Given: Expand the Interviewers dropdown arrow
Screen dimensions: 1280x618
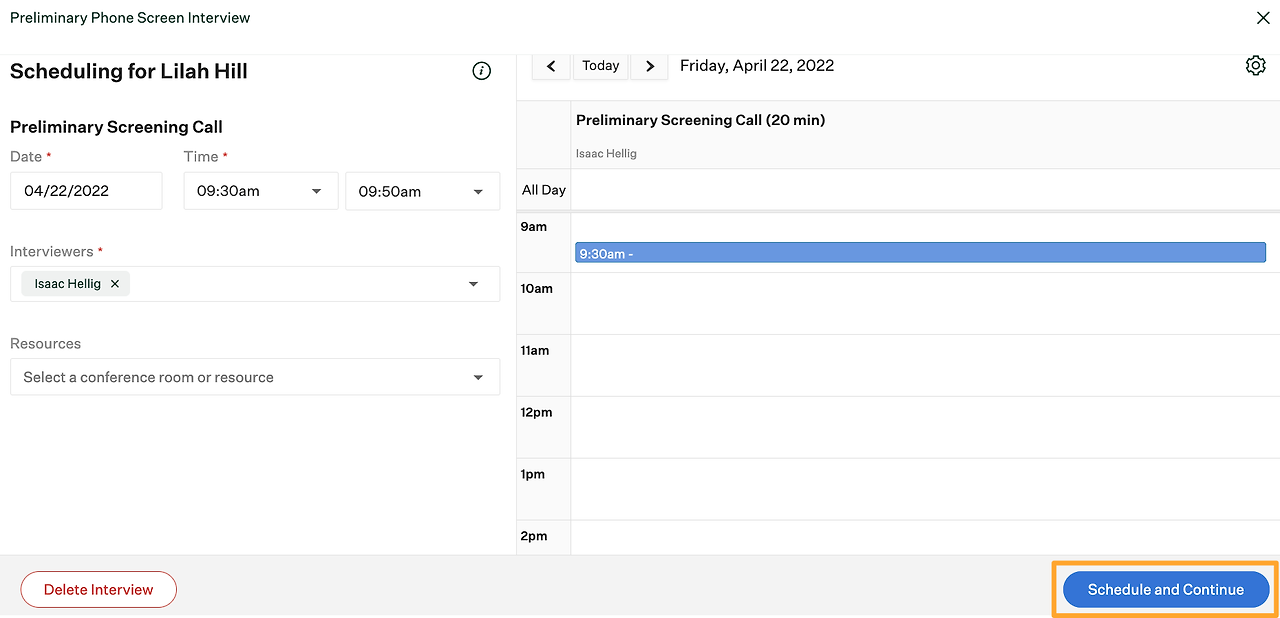Looking at the screenshot, I should point(474,284).
